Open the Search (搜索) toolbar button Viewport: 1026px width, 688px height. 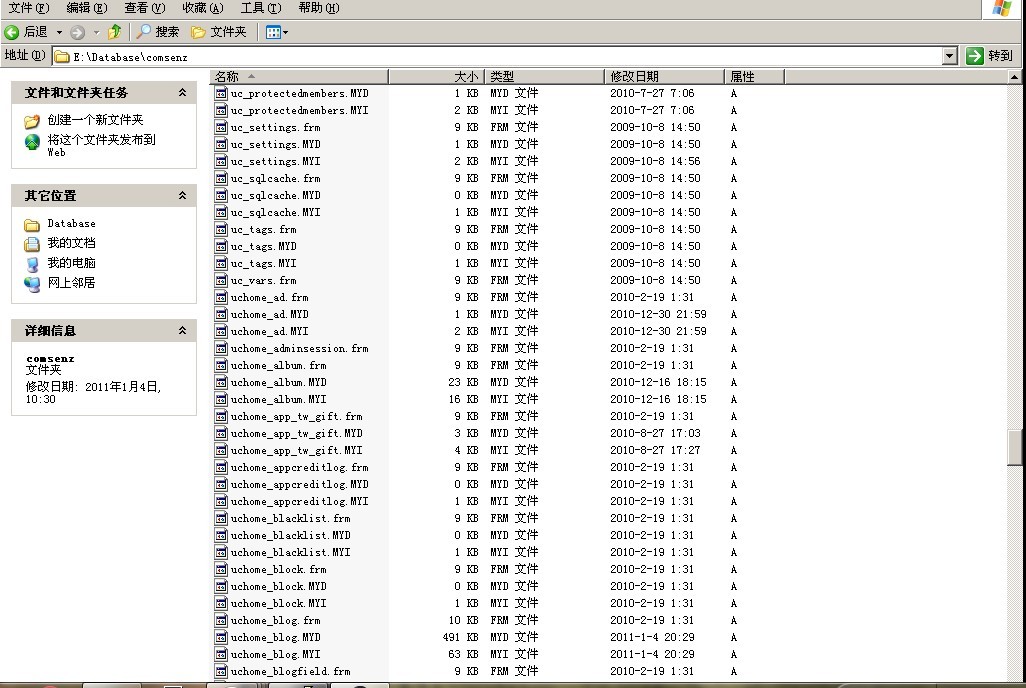pyautogui.click(x=158, y=31)
